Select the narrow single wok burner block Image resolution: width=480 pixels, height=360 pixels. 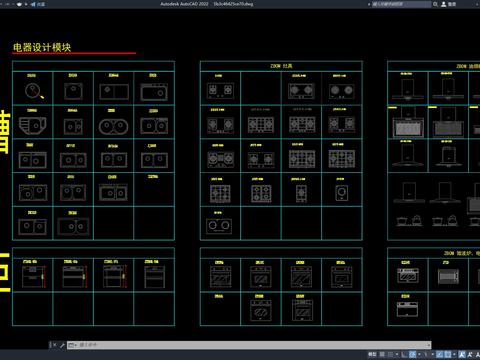(301, 193)
